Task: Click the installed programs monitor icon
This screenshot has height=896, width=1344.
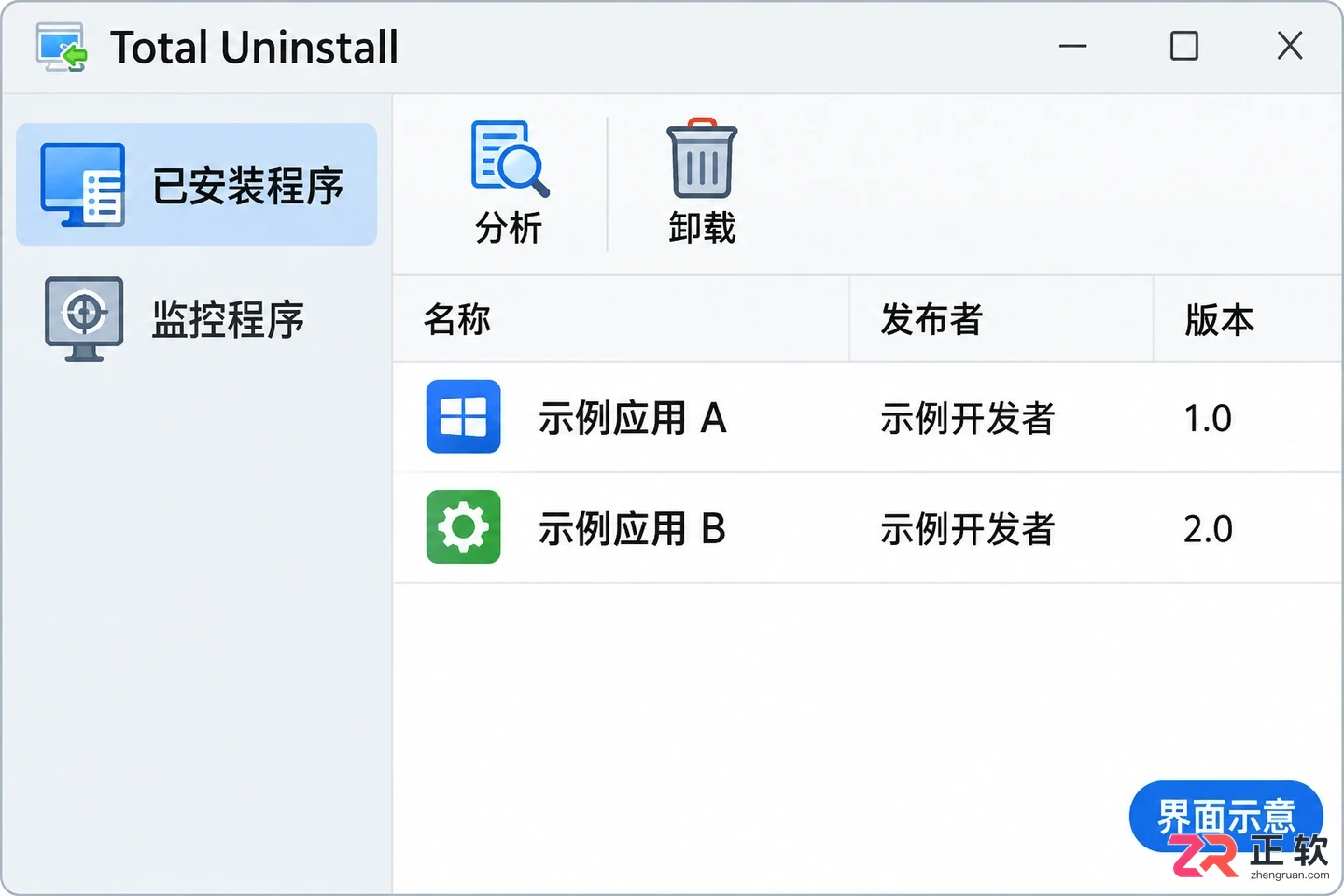Action: point(82,185)
